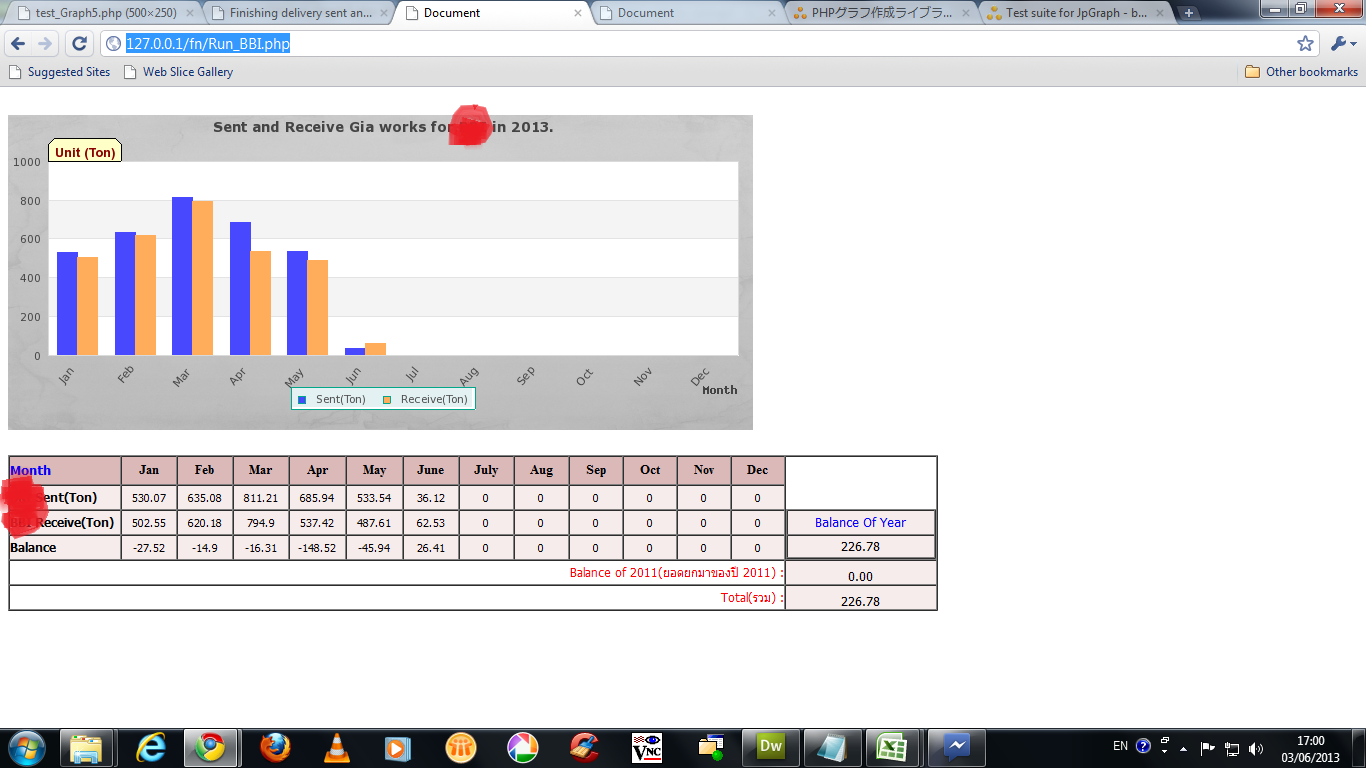
Task: Go back using the browser back arrow
Action: 18,44
